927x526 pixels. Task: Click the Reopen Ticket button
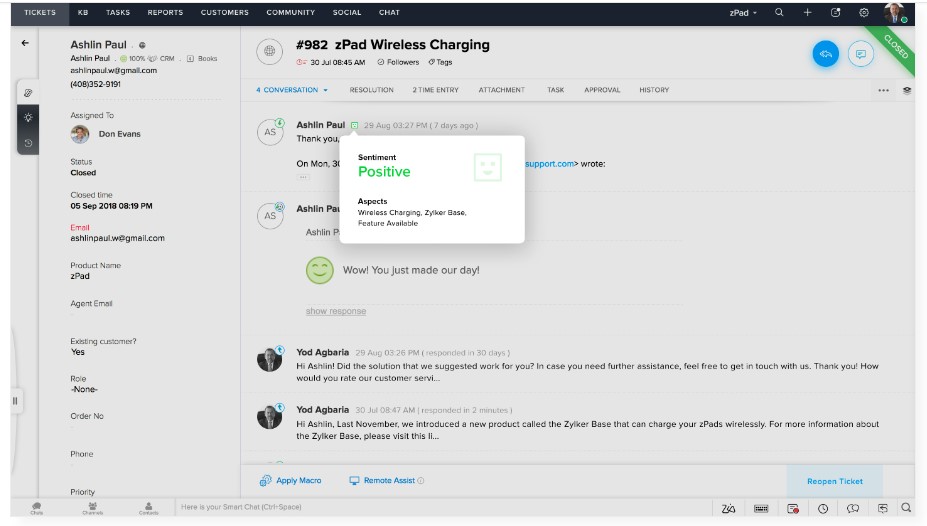coord(835,481)
